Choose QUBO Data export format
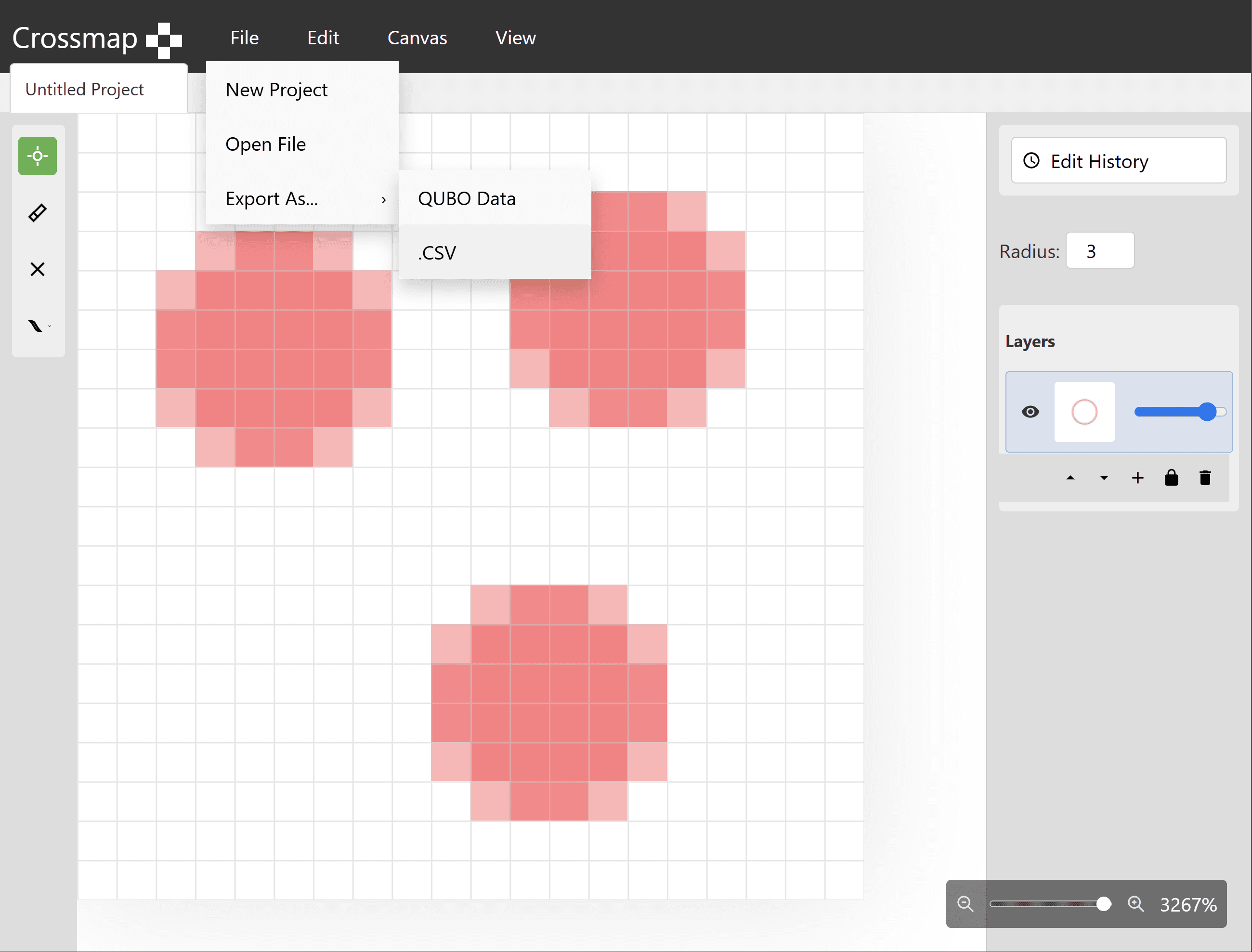Screen dimensions: 1252x952 click(466, 198)
